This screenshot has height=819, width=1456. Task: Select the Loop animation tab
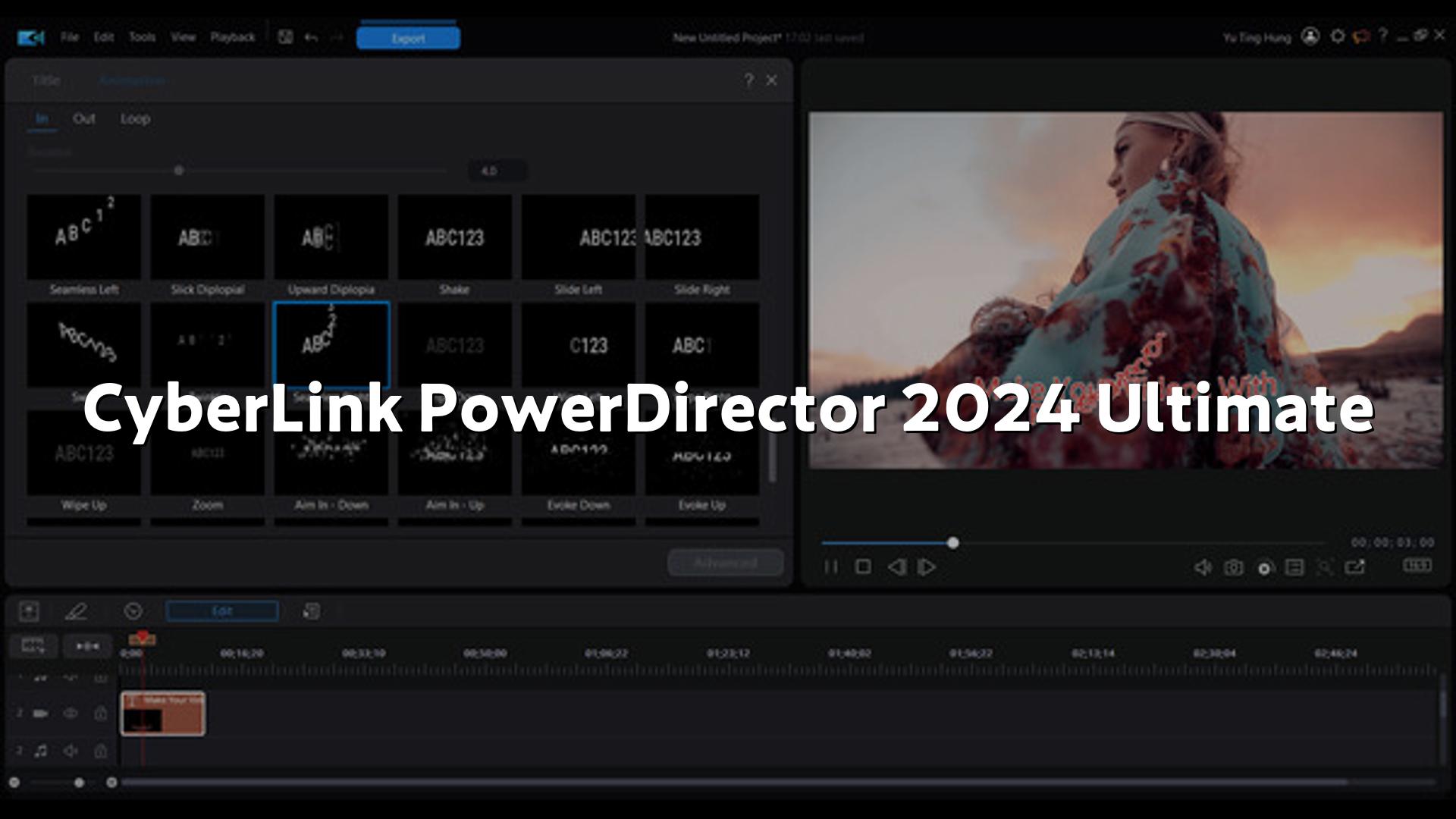135,119
